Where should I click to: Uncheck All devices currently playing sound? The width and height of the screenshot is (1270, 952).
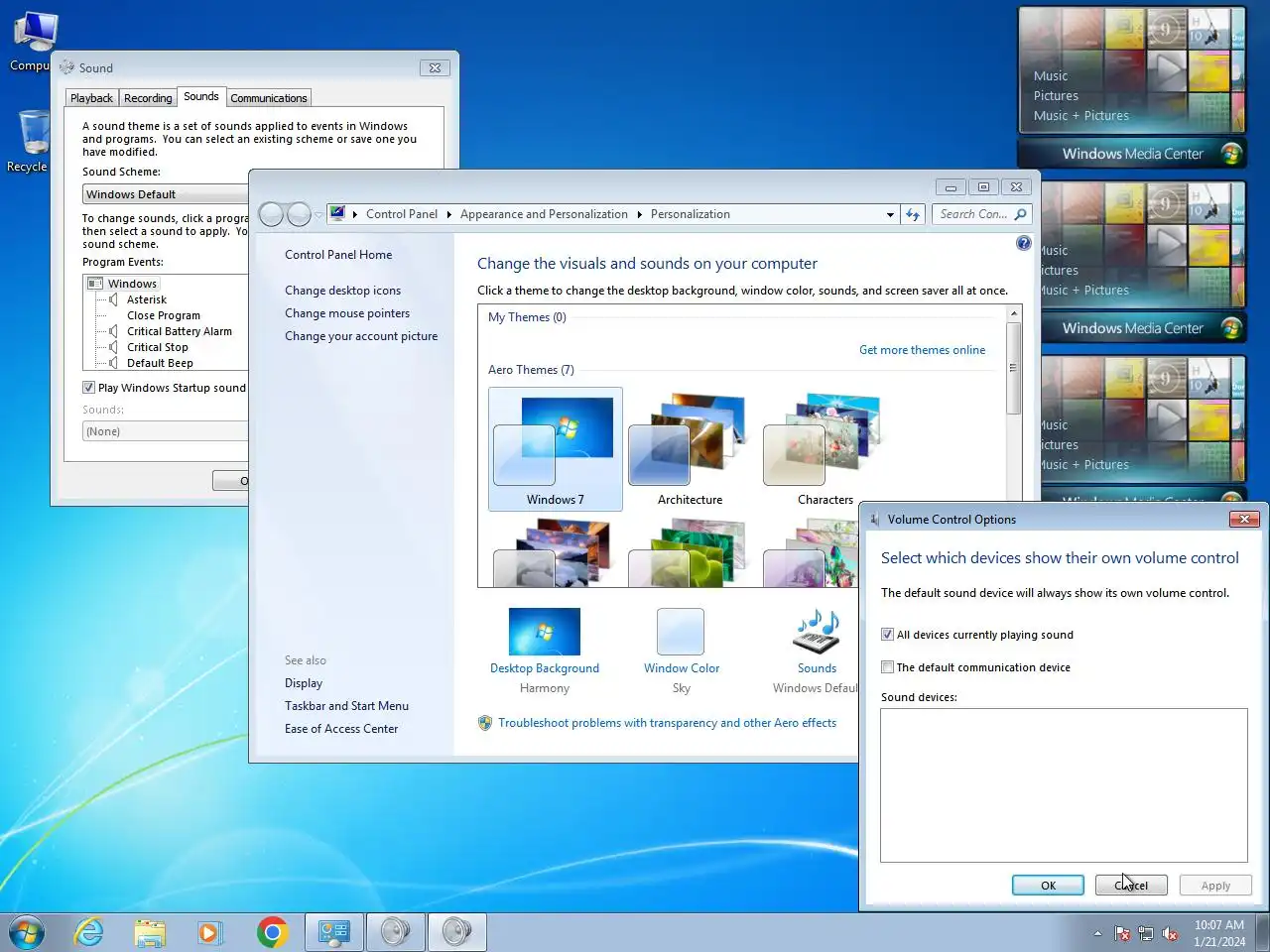887,635
